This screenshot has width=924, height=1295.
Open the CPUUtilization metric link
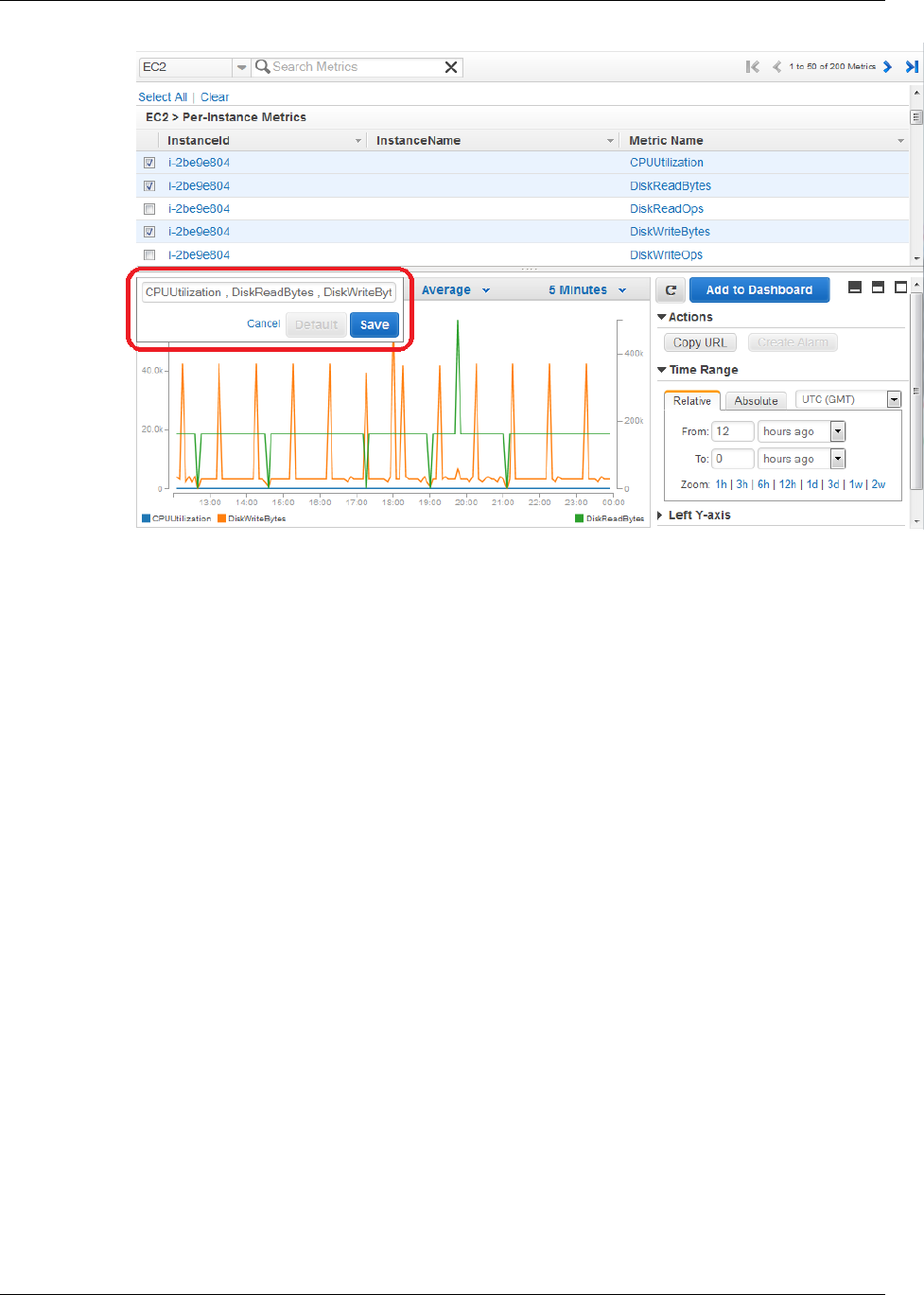[x=667, y=163]
